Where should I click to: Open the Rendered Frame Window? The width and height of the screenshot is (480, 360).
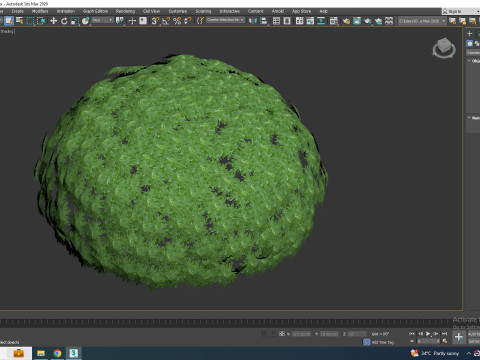tap(357, 21)
